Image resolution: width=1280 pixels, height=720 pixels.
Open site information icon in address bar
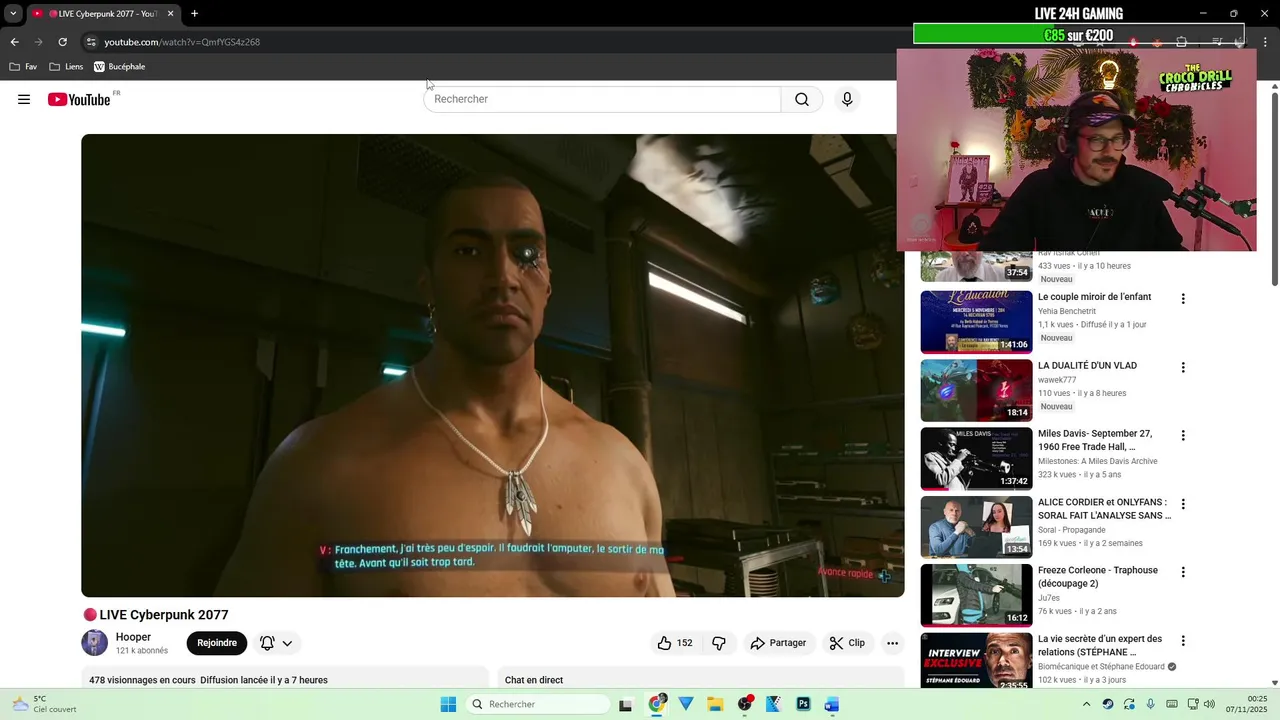click(91, 42)
